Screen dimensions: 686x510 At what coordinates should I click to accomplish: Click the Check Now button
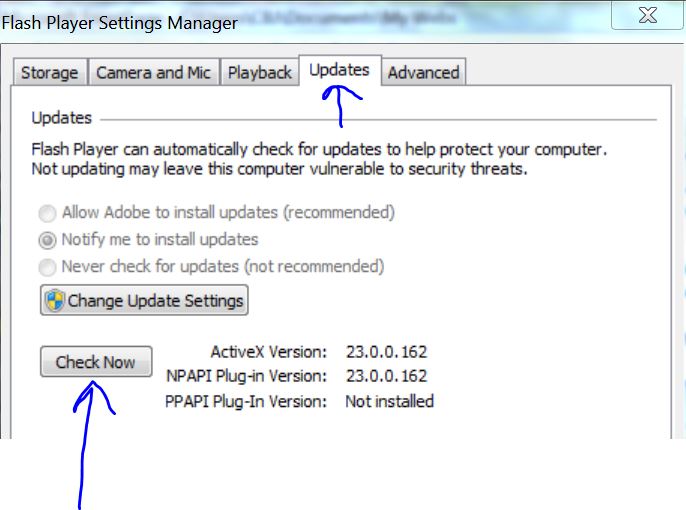click(x=96, y=362)
